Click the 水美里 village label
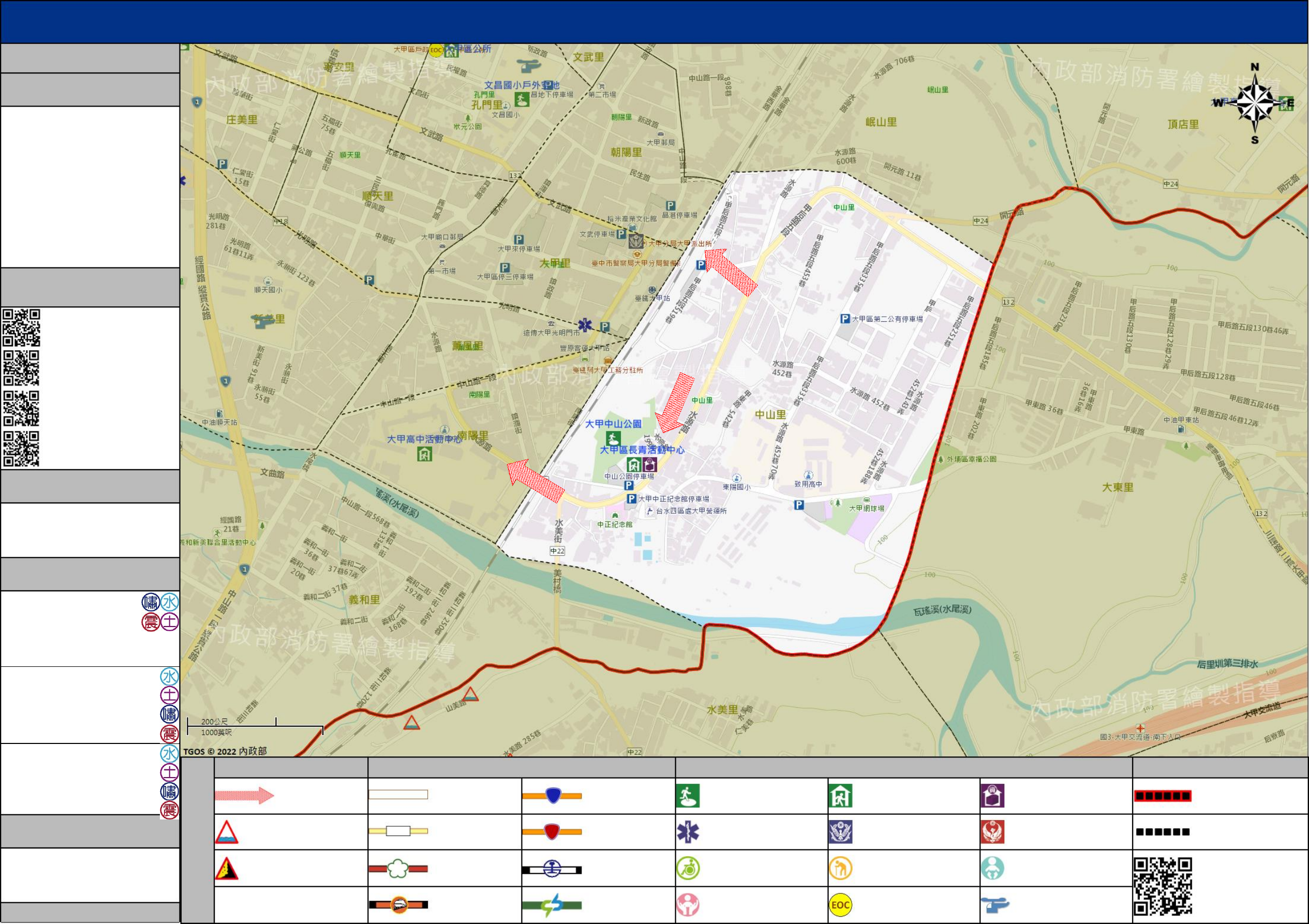The width and height of the screenshot is (1309, 924). click(722, 710)
